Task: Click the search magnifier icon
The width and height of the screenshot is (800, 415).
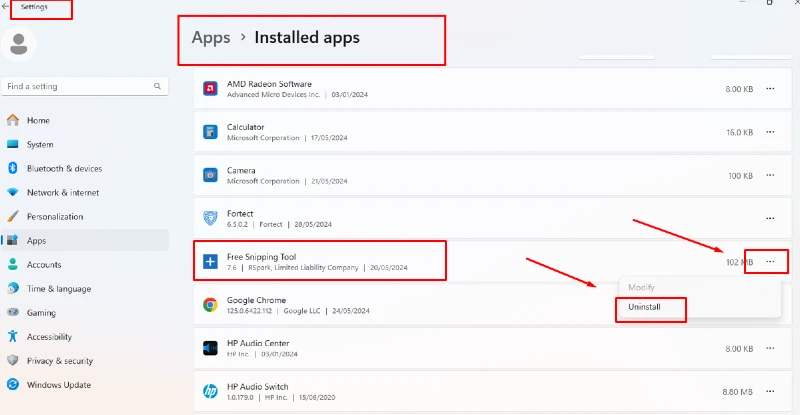Action: (x=157, y=86)
